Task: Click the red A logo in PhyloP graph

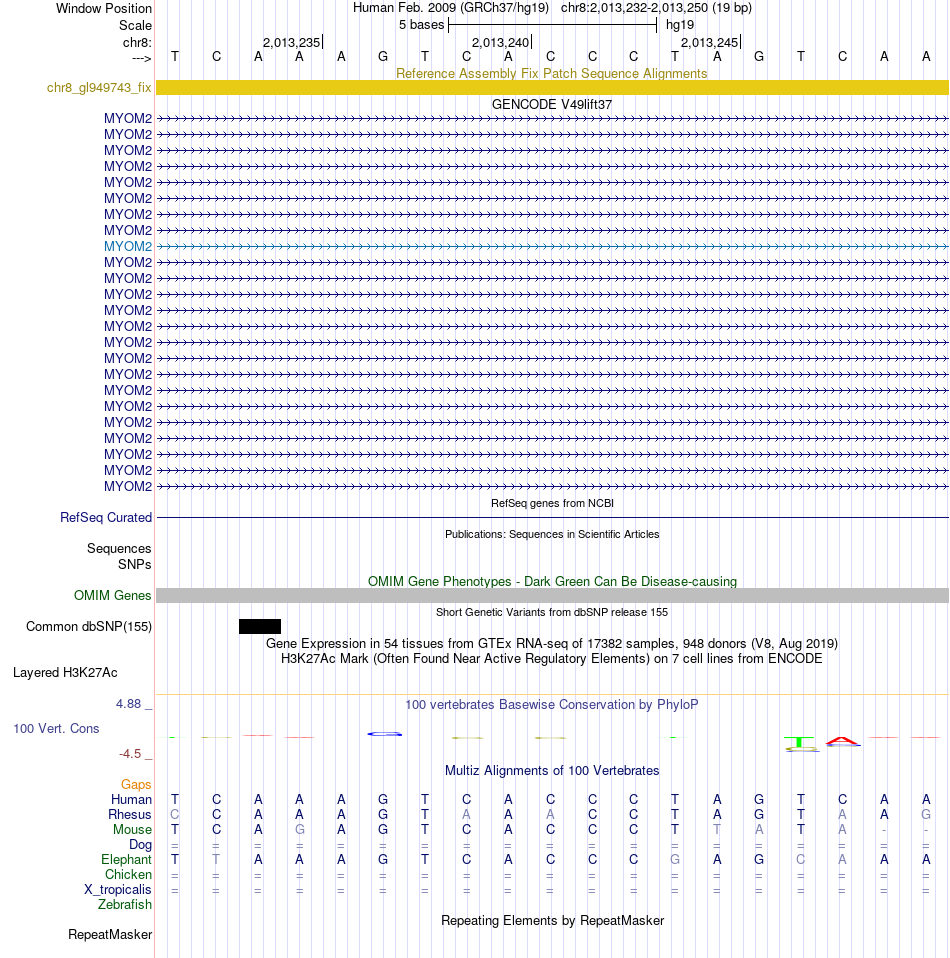Action: (842, 742)
